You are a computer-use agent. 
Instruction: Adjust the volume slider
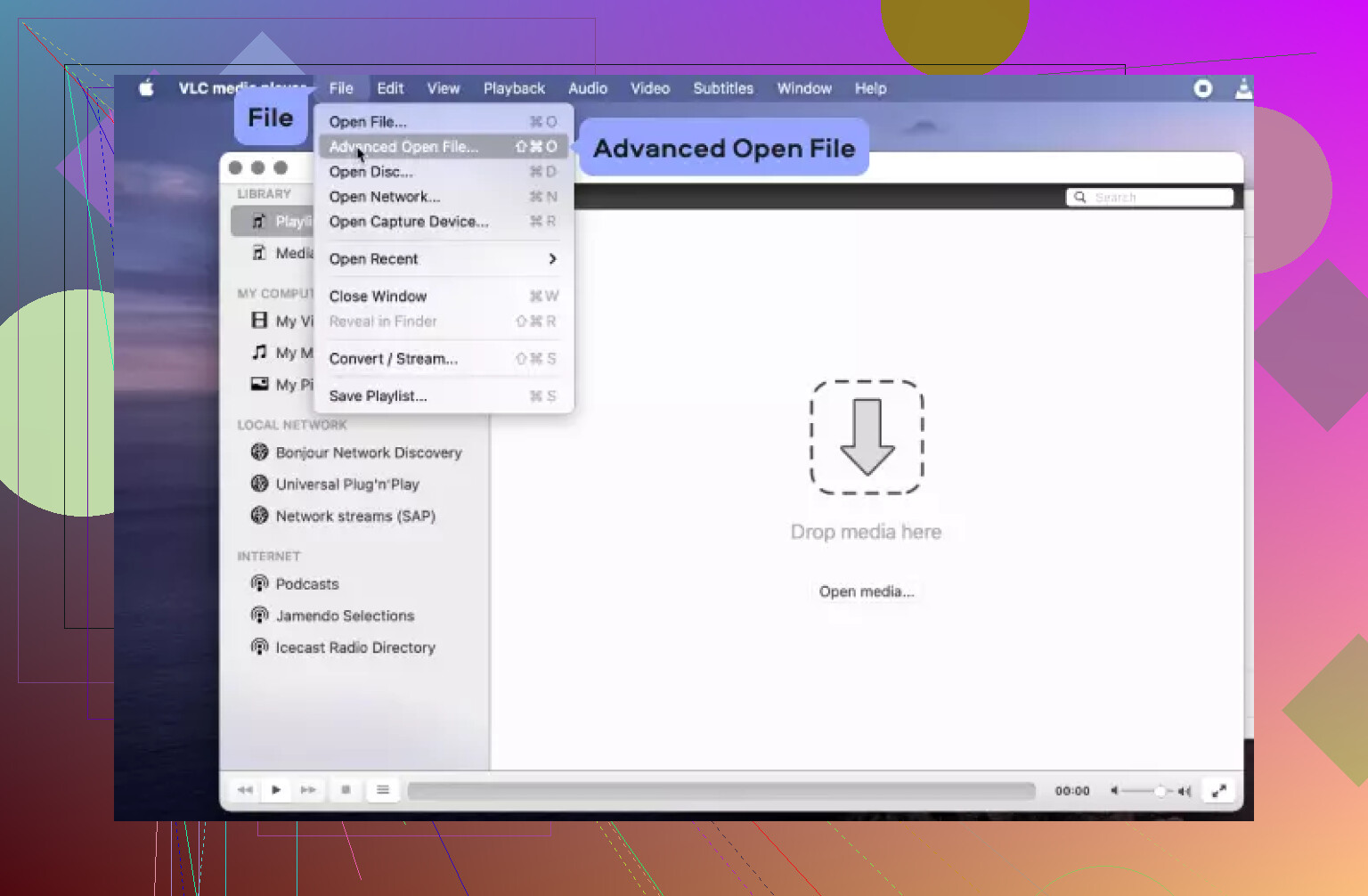[1149, 791]
